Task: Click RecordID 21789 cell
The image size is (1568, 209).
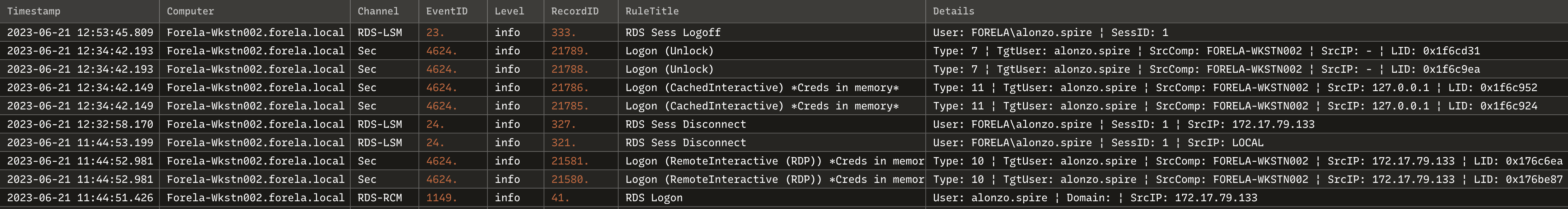Action: (x=581, y=51)
